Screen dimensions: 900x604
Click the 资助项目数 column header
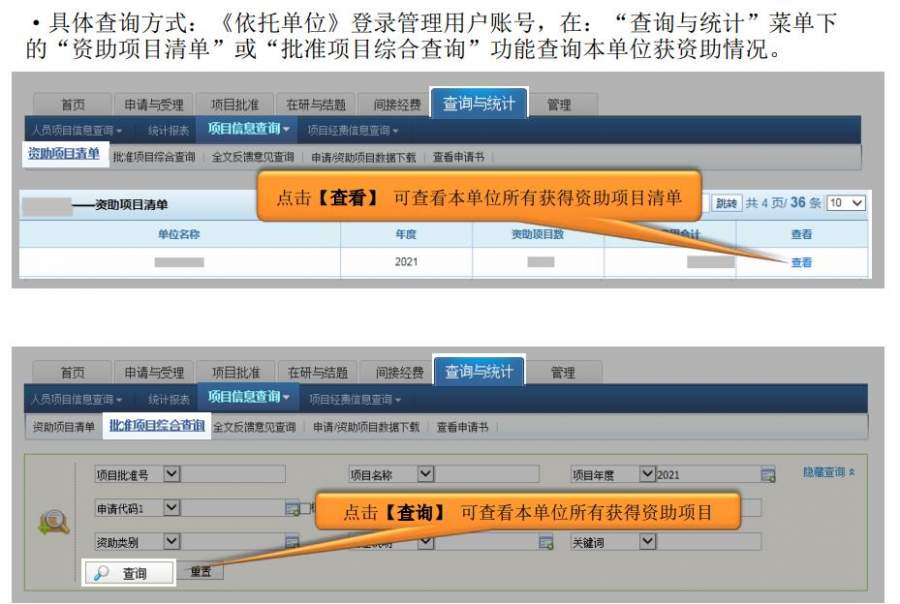538,234
